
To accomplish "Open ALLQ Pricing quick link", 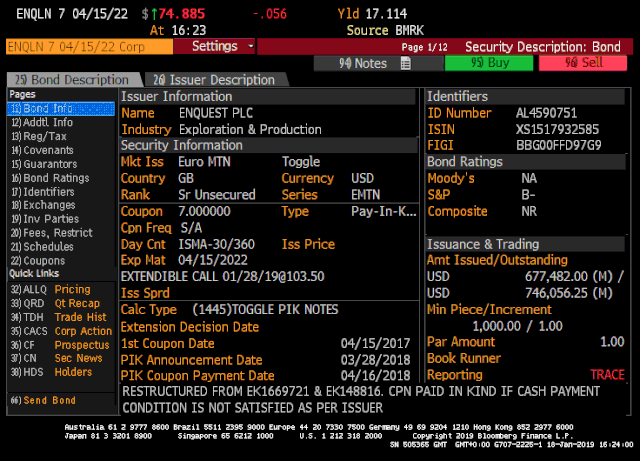I will pyautogui.click(x=51, y=290).
